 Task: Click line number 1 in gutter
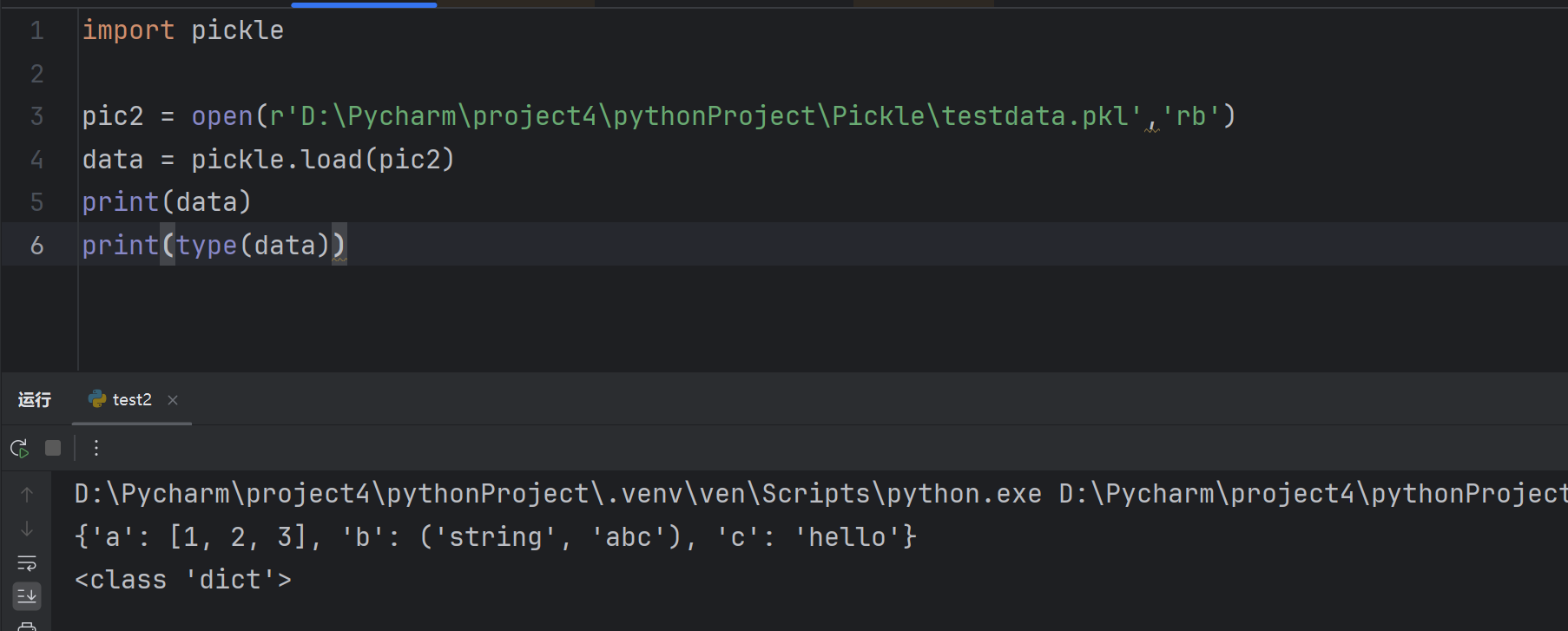pyautogui.click(x=37, y=30)
